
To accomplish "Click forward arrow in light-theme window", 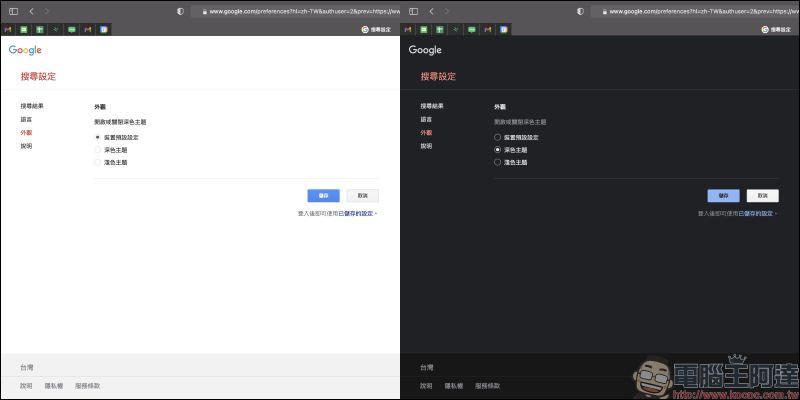I will coord(47,11).
